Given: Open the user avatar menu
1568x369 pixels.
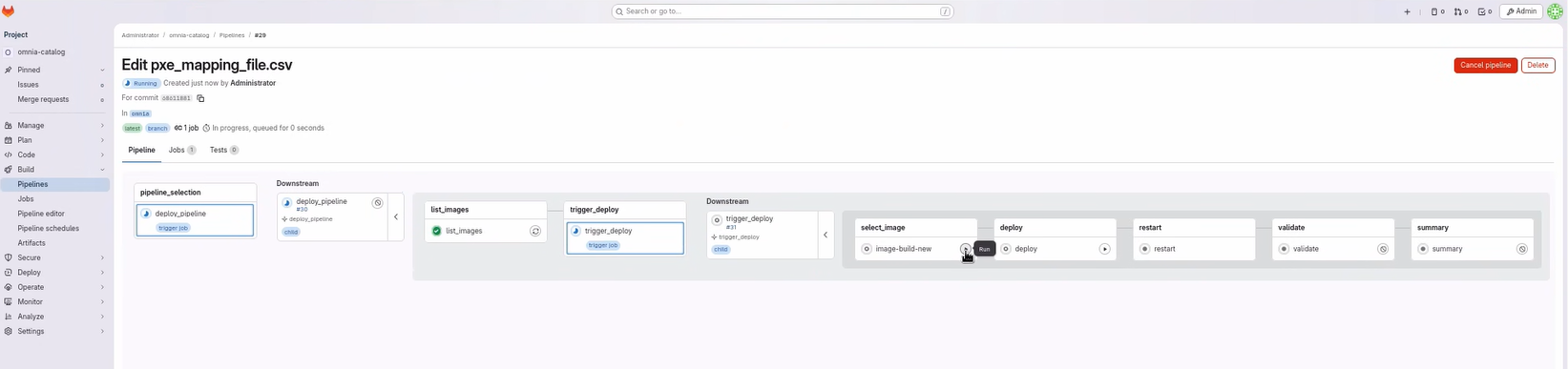Looking at the screenshot, I should pos(1555,11).
